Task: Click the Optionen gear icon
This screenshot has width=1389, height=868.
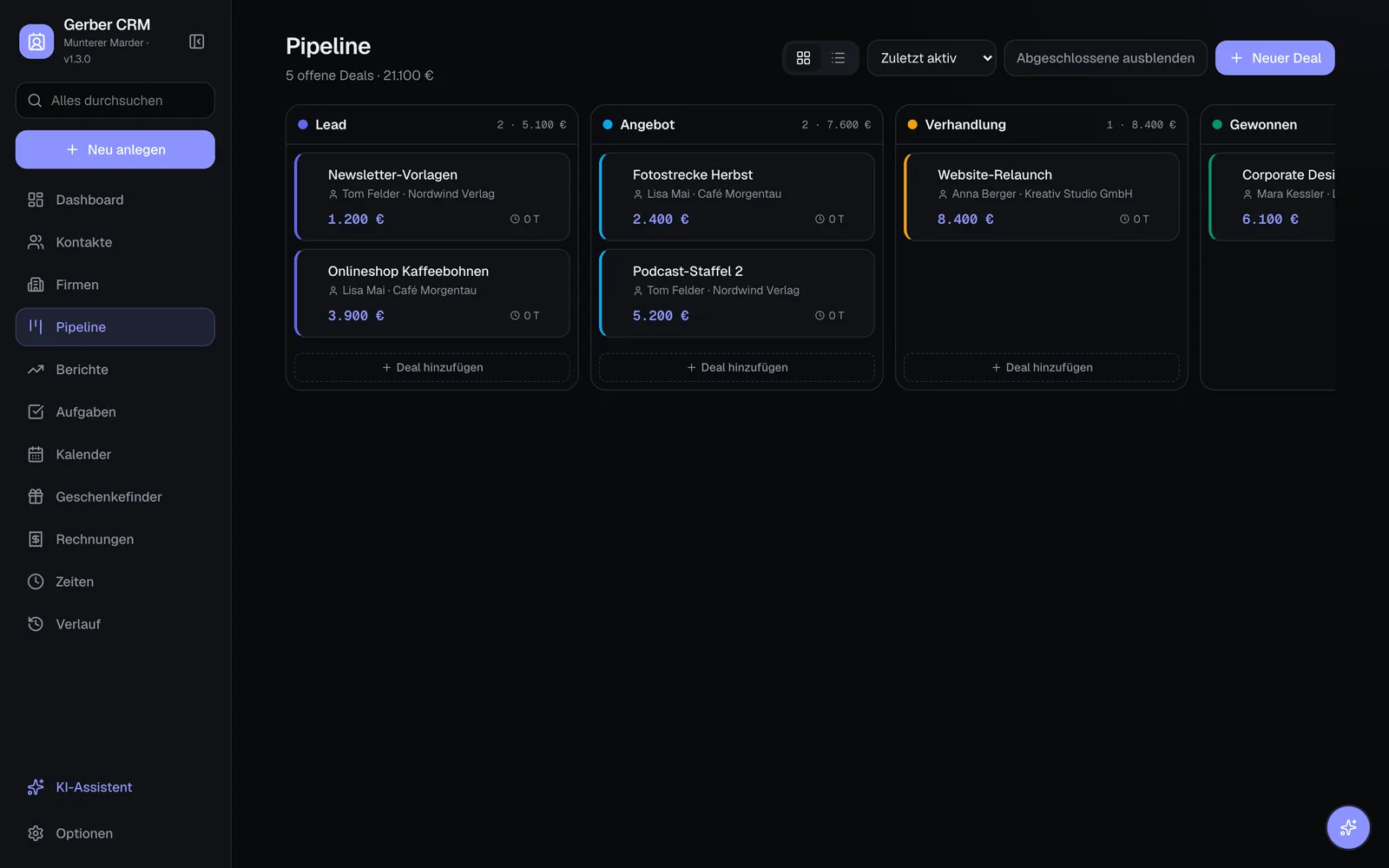Action: click(36, 833)
